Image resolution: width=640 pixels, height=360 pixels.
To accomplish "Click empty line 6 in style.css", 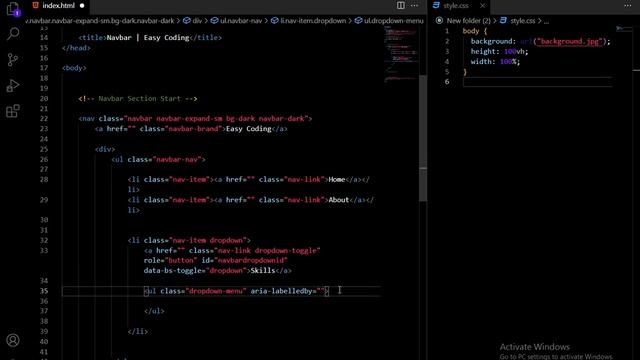I will pyautogui.click(x=538, y=82).
